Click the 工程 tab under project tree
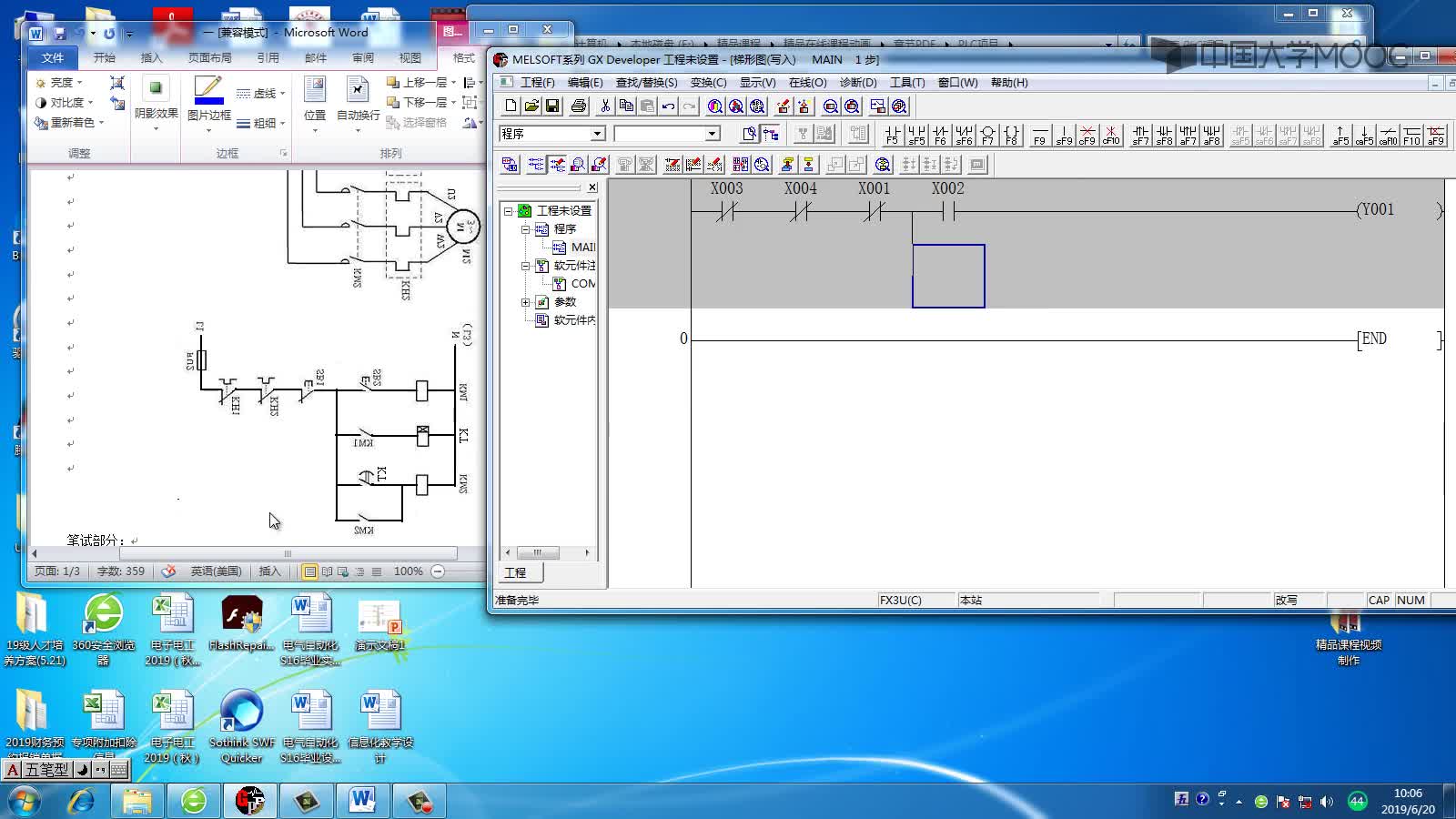 pyautogui.click(x=516, y=572)
